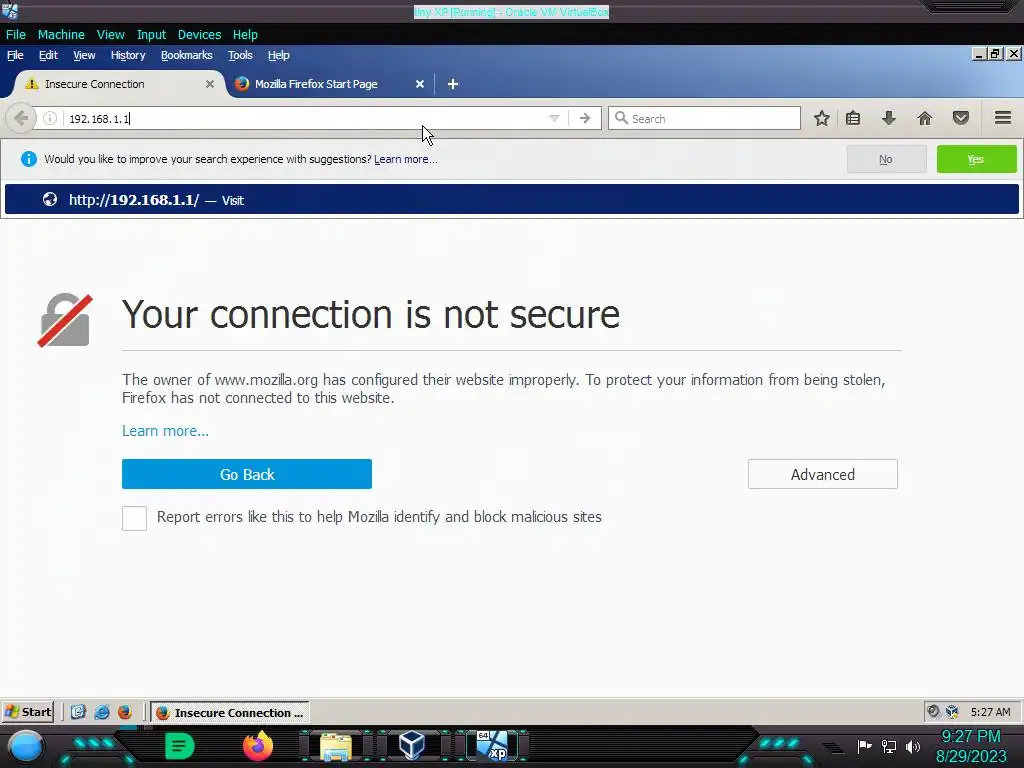
Task: Open VirtualBox cube icon in host taskbar
Action: [412, 745]
